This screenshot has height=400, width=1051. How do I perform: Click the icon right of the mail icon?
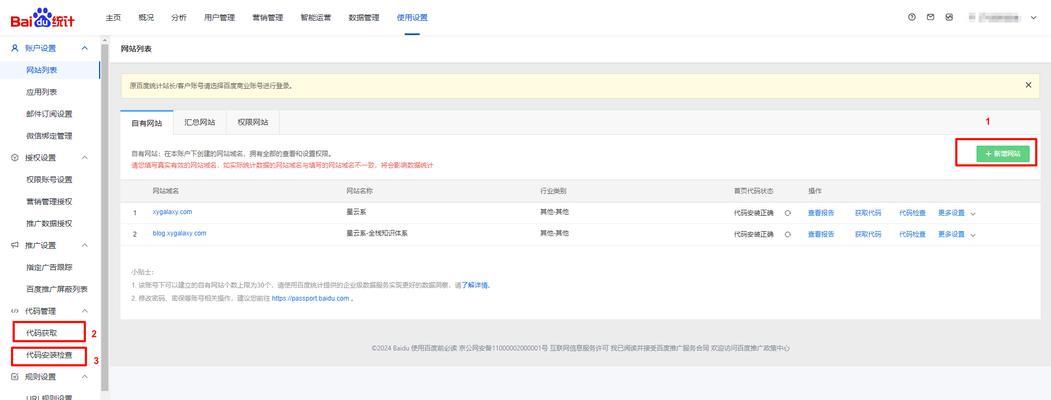949,17
